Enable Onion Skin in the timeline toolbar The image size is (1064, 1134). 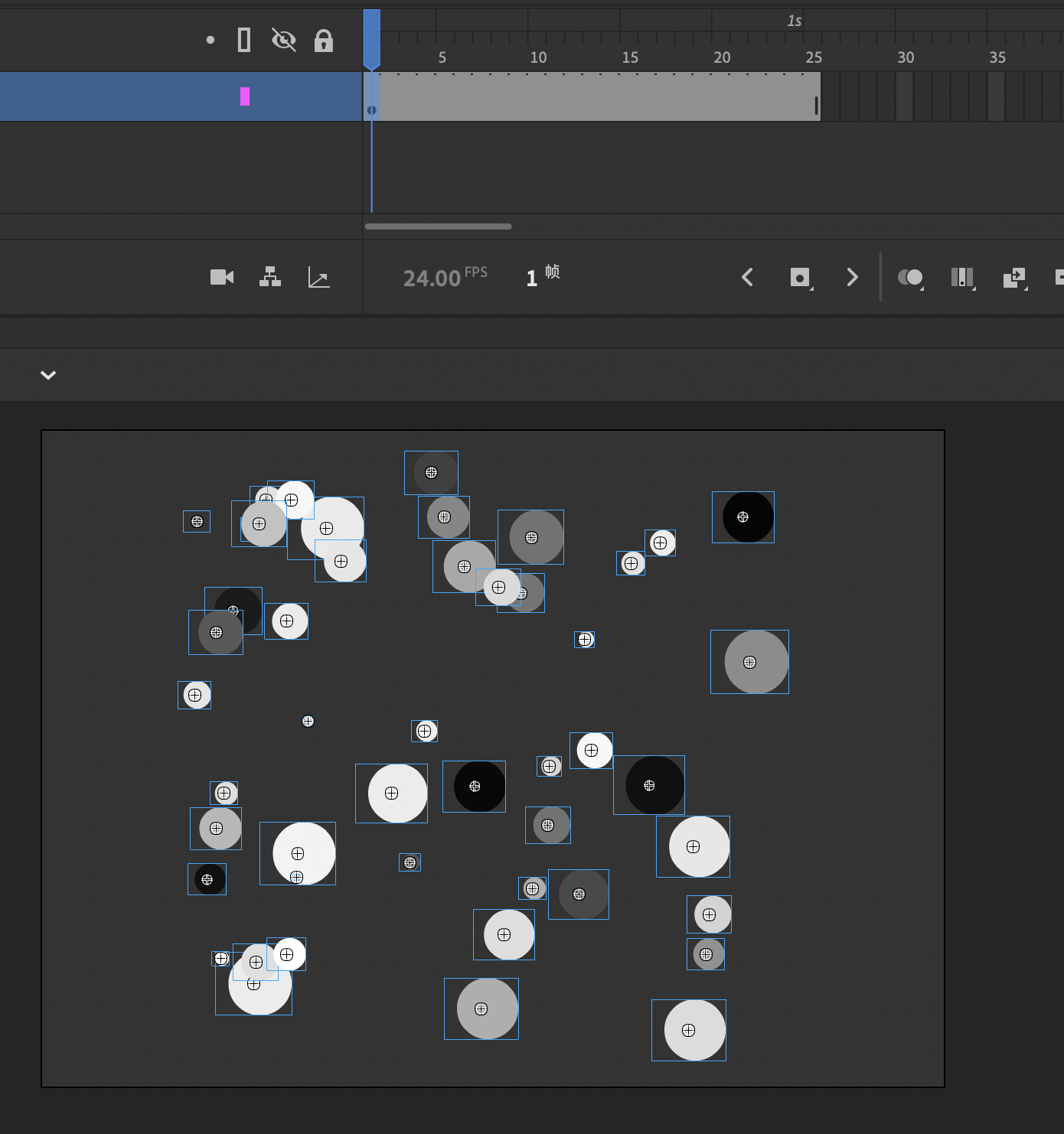click(910, 277)
